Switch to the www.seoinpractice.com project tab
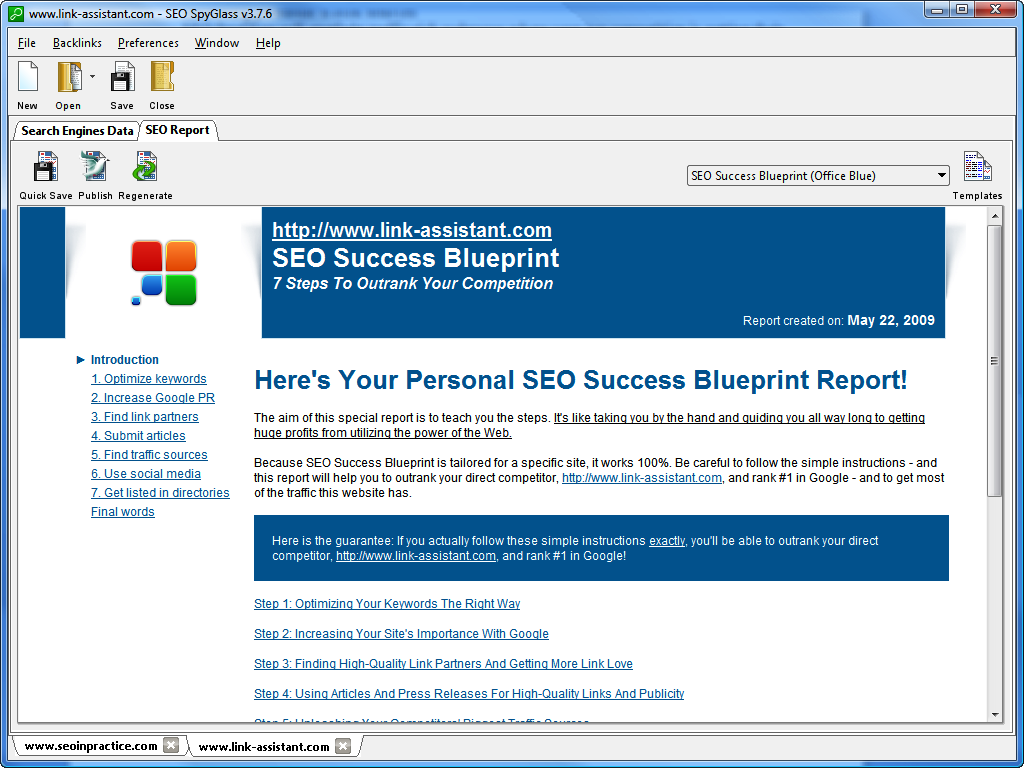This screenshot has height=768, width=1024. click(91, 746)
